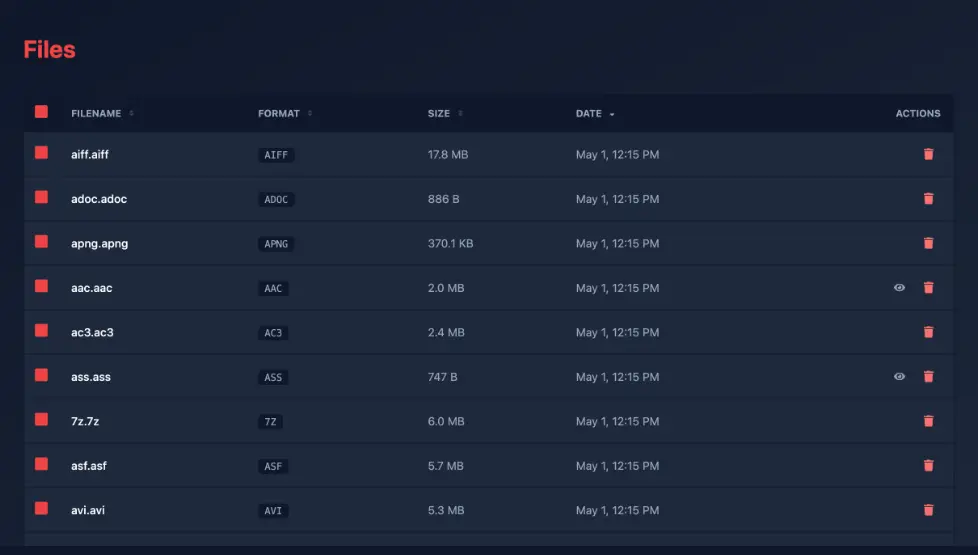Image resolution: width=978 pixels, height=555 pixels.
Task: Click the 7z.7z filename
Action: pyautogui.click(x=85, y=422)
